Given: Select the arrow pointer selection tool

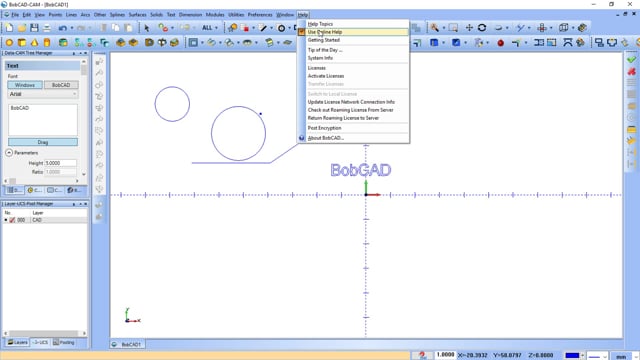Looking at the screenshot, I should click(147, 28).
